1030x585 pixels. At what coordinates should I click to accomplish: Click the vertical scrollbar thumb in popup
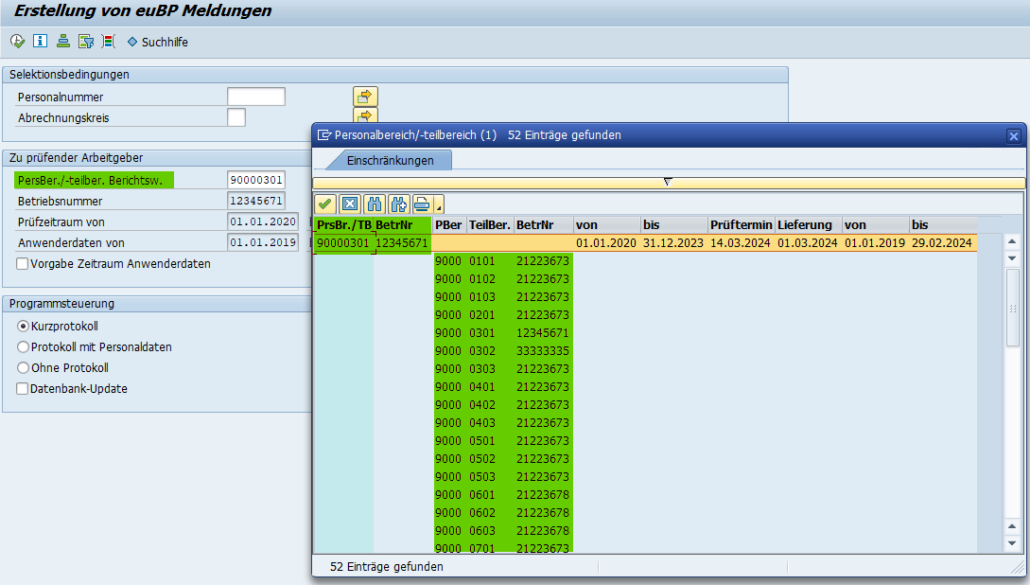(x=1012, y=307)
